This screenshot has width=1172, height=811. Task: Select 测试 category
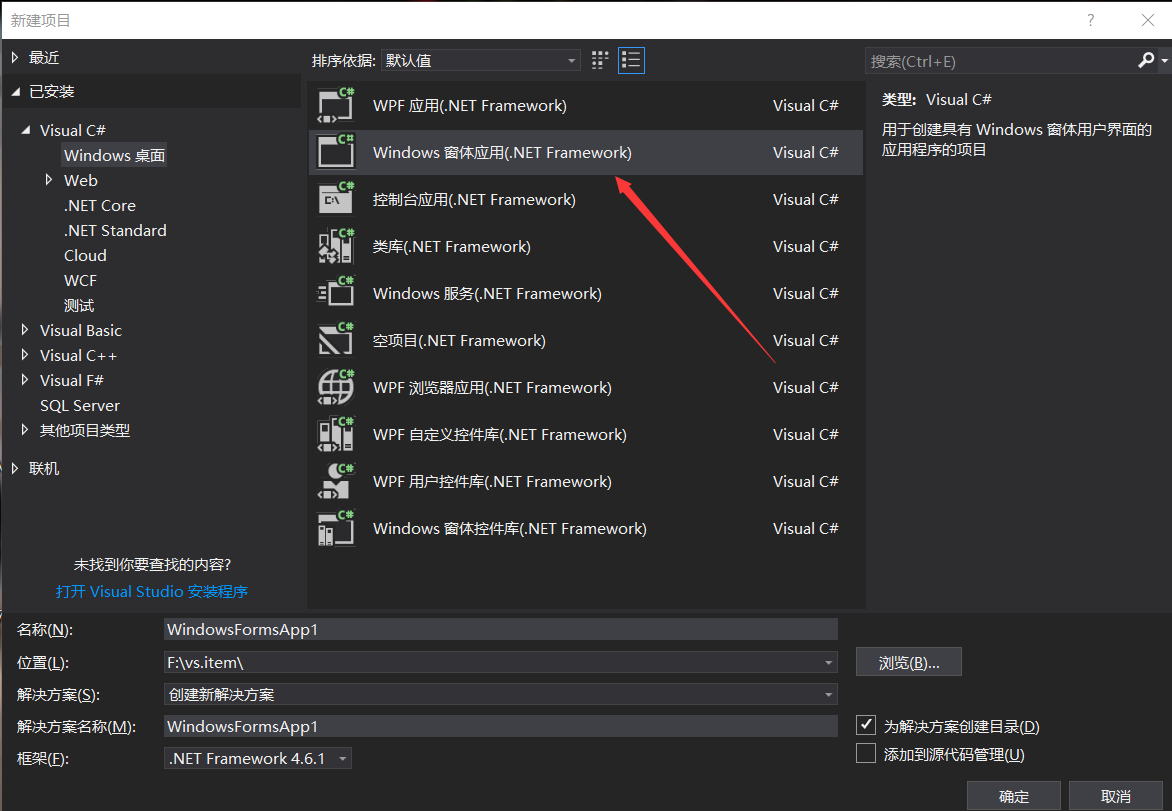coord(78,306)
